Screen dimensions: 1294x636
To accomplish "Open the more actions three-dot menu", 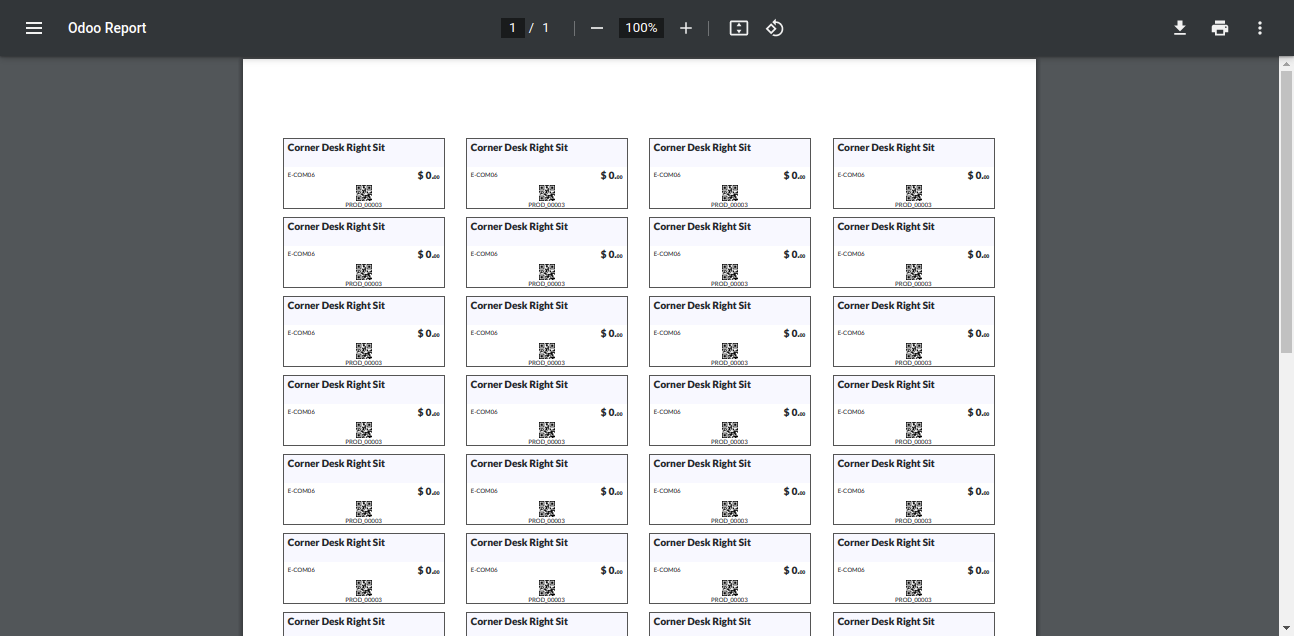I will pos(1260,28).
